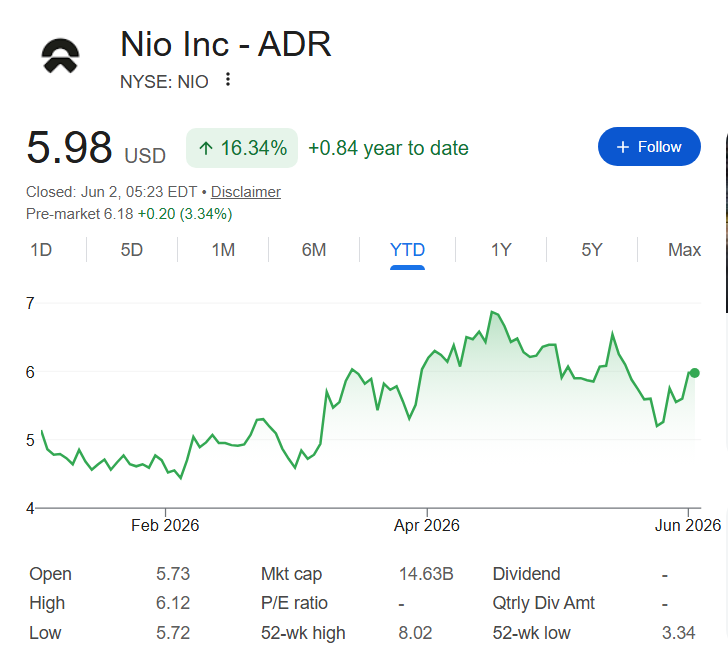This screenshot has width=728, height=666.
Task: Open the three-dot more options menu
Action: point(228,79)
